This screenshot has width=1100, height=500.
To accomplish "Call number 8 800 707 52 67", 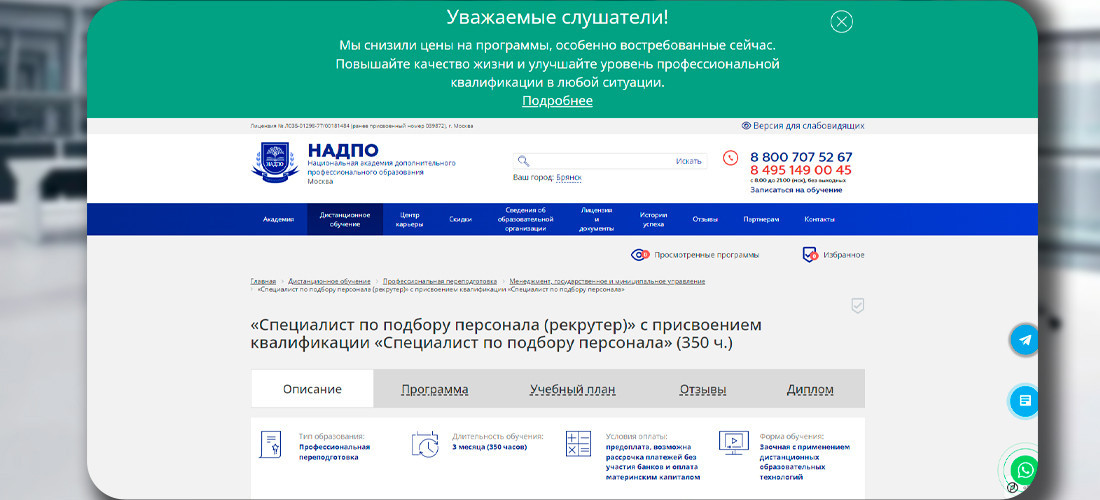I will pyautogui.click(x=801, y=157).
